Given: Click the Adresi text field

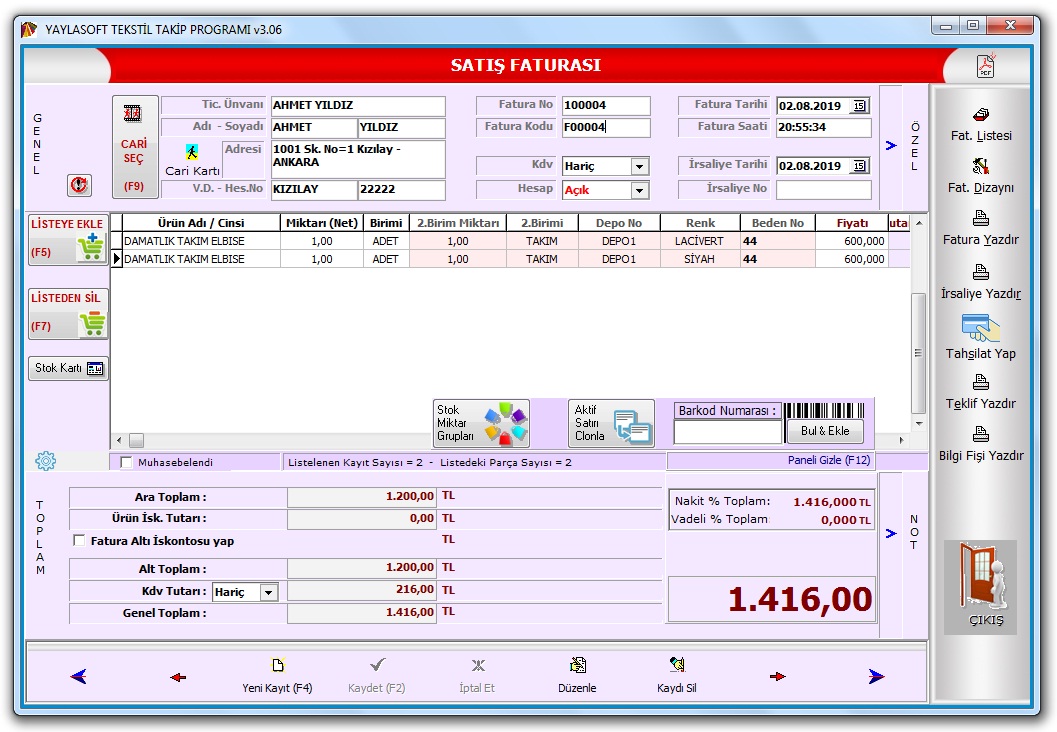Looking at the screenshot, I should [x=358, y=159].
